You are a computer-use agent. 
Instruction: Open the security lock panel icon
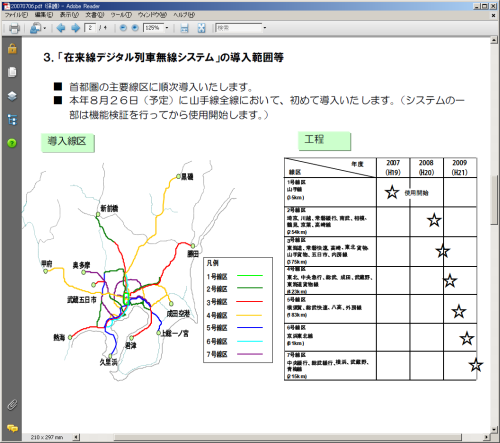12,49
